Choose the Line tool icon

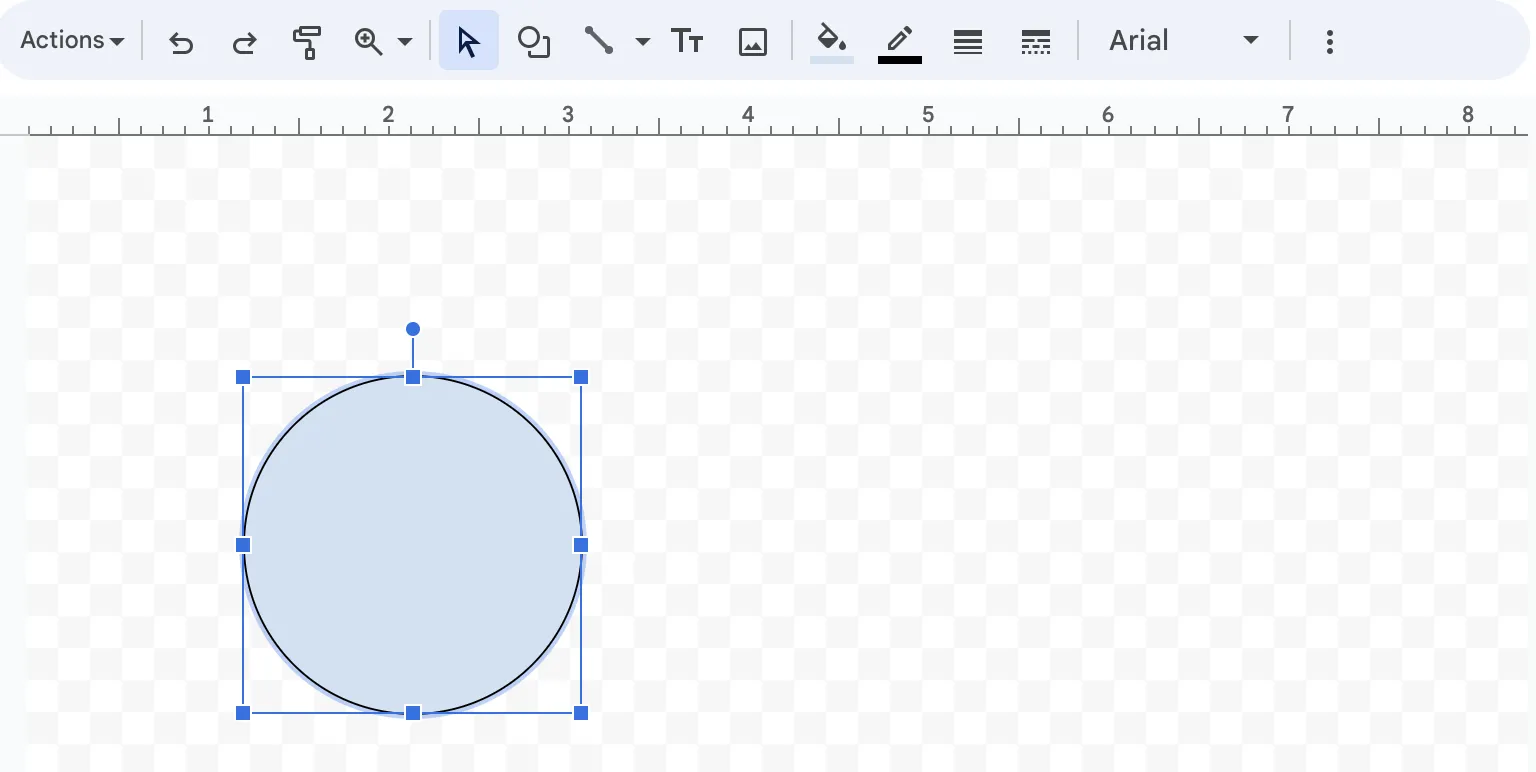coord(598,41)
